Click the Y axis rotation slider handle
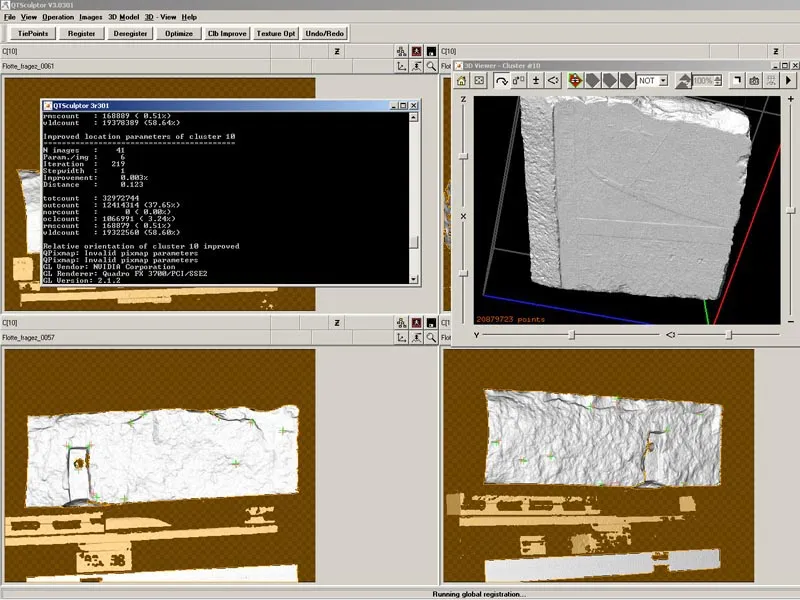This screenshot has width=800, height=600. [572, 335]
